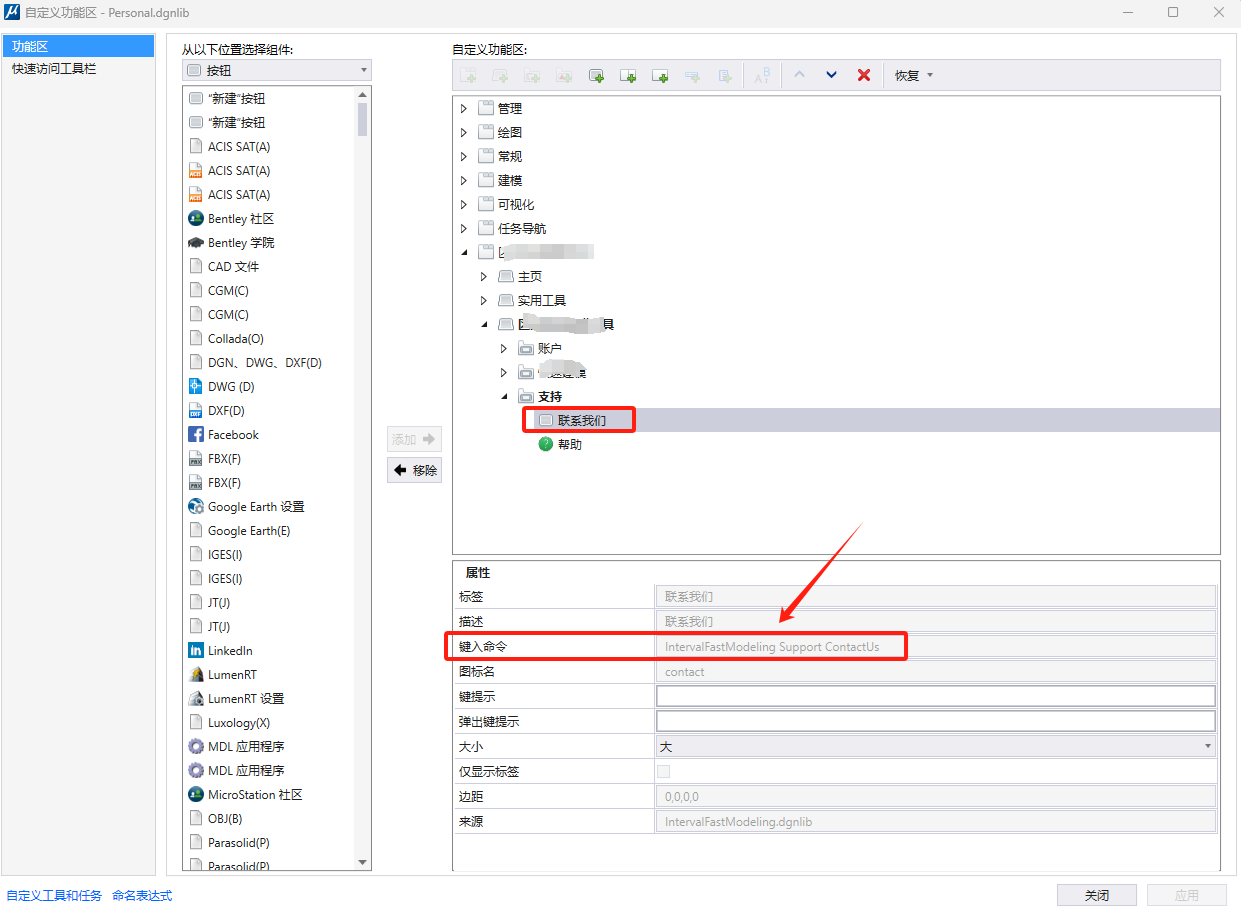Select the LumenRT 设置 icon

coord(196,698)
